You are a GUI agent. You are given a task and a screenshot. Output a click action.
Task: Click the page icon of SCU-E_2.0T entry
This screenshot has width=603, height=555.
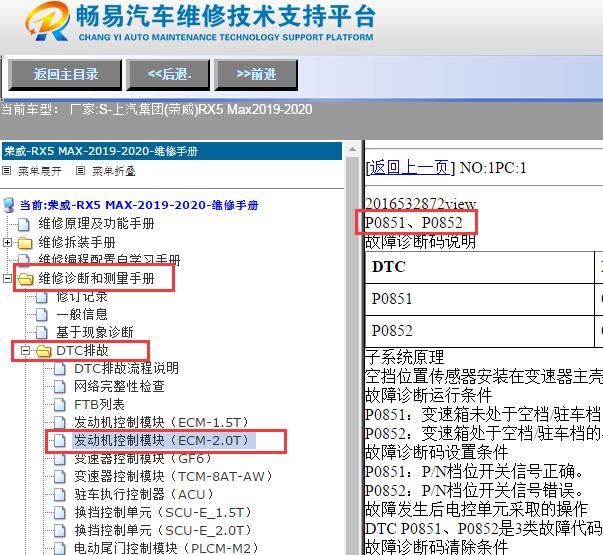[60, 531]
